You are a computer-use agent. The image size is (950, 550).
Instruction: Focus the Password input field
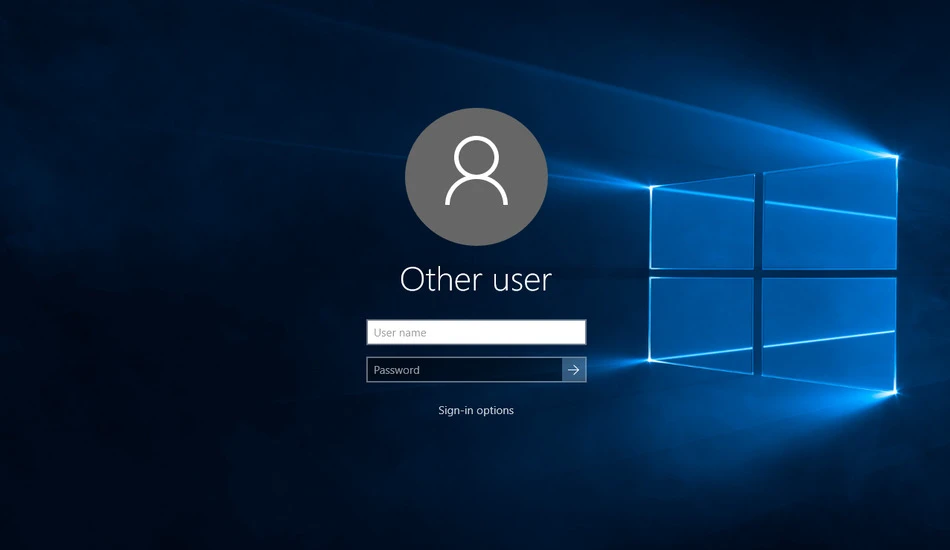click(x=465, y=369)
